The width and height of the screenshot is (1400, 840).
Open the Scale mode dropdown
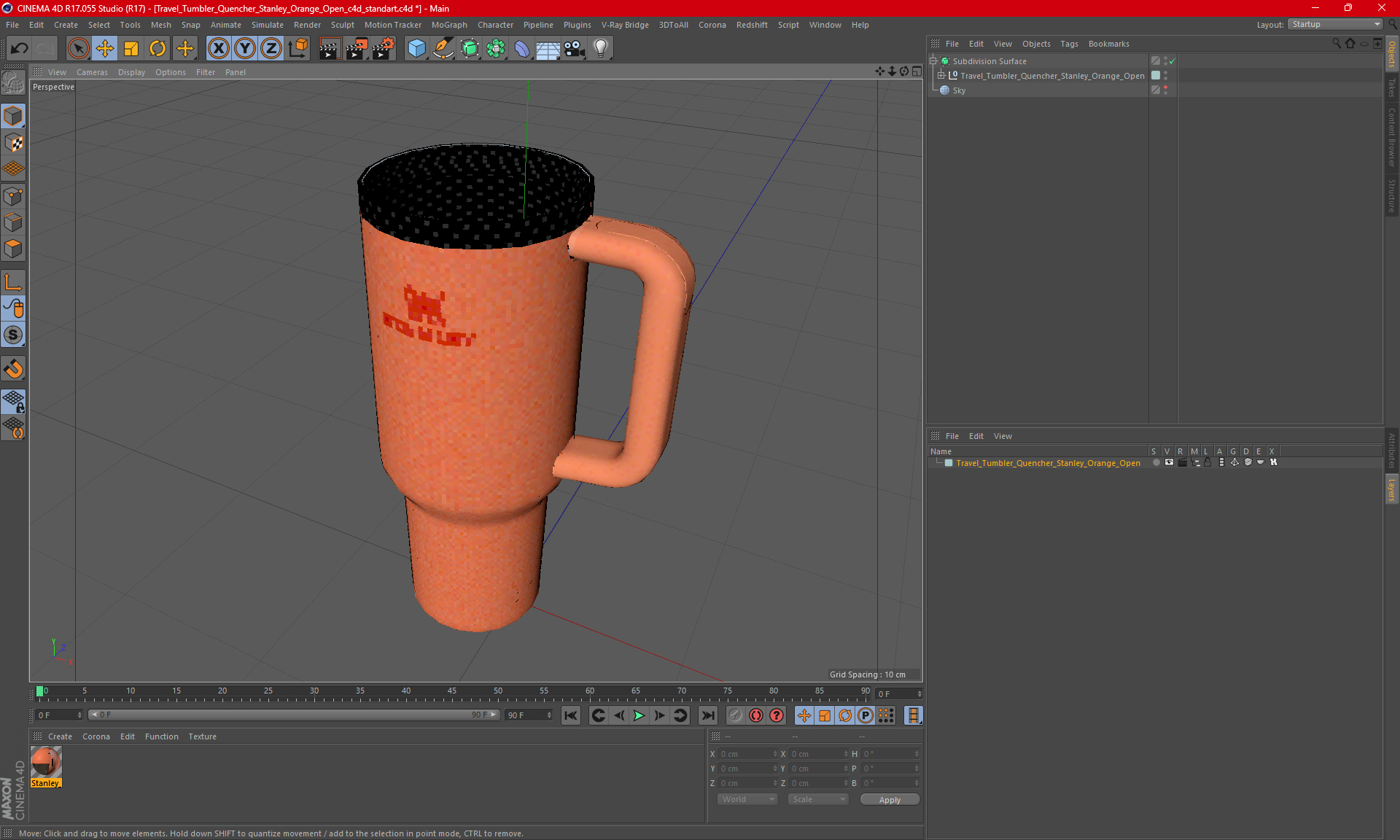pos(818,799)
